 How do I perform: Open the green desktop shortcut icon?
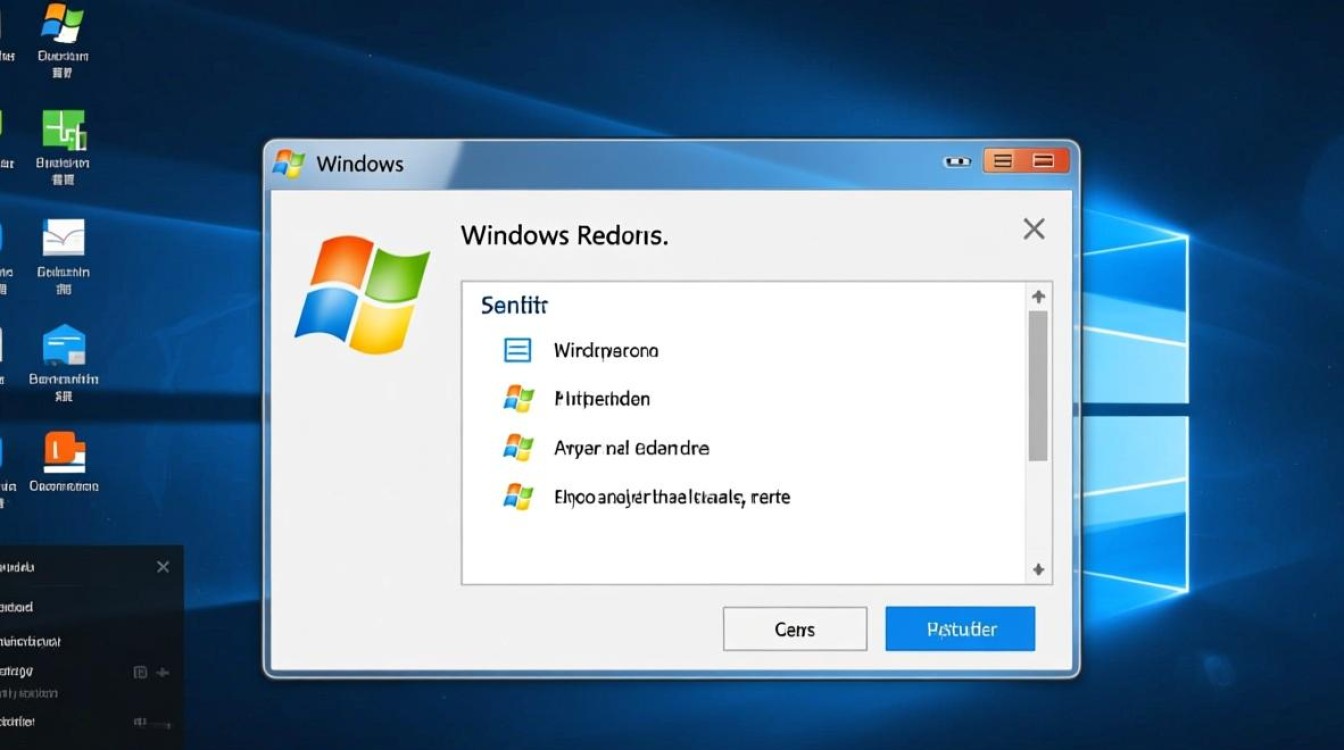coord(64,130)
